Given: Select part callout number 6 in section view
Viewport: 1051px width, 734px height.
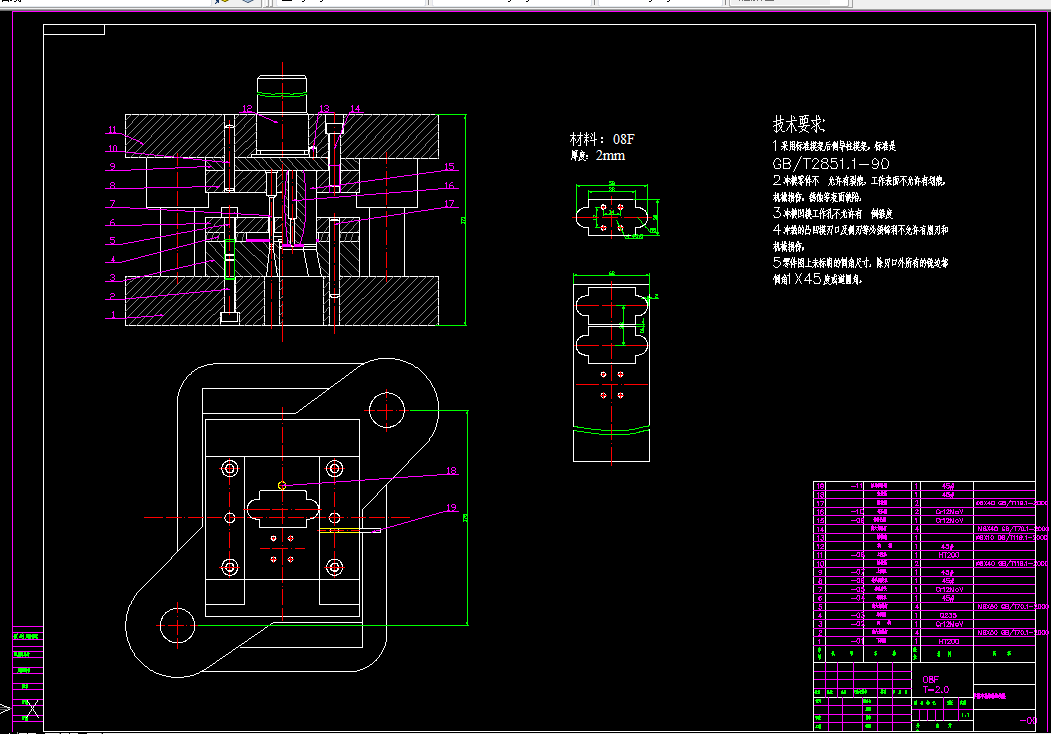Looking at the screenshot, I should pos(113,222).
